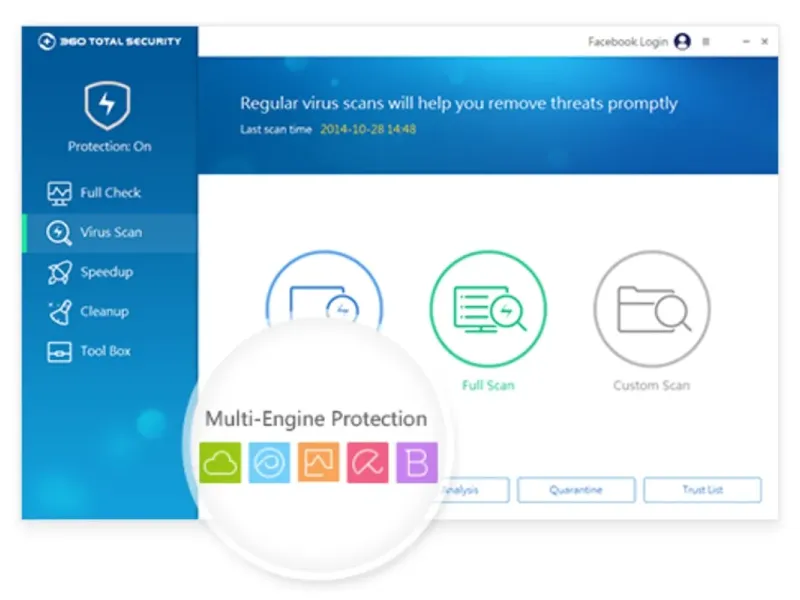Screen dimensions: 800x600
Task: Click the Full Scan text label
Action: [x=488, y=385]
